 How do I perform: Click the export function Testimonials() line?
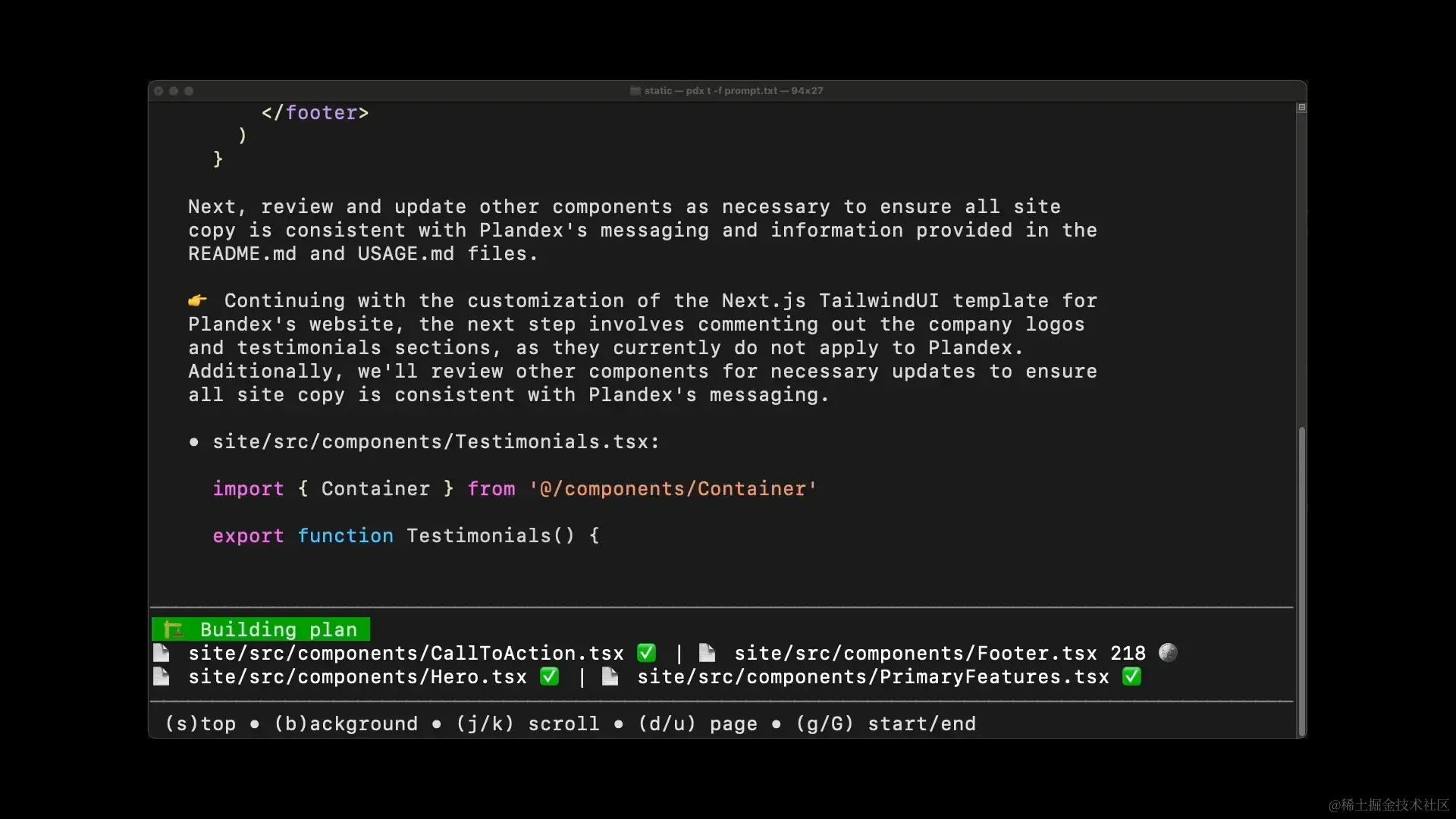tap(406, 535)
